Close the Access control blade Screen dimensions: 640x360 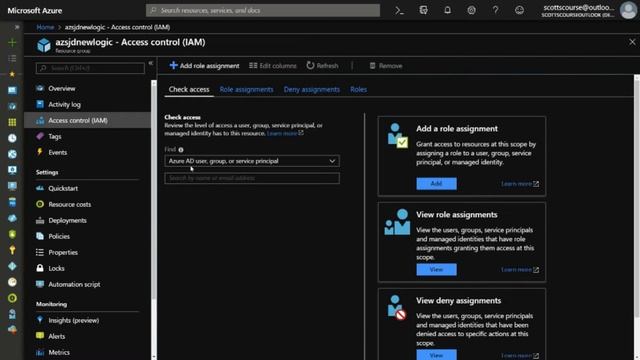pos(632,42)
